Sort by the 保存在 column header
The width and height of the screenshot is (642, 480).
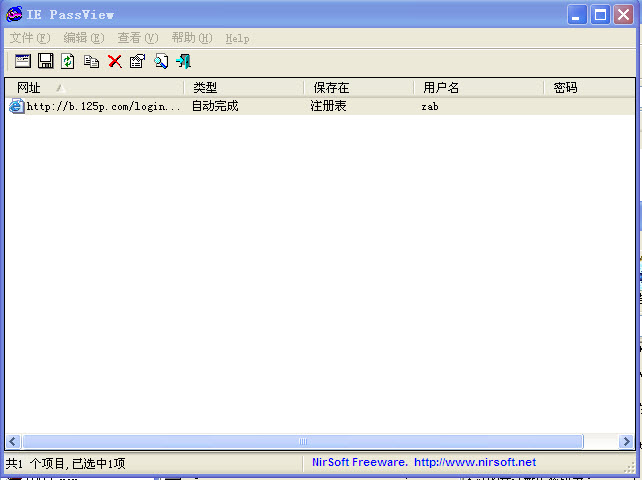point(359,88)
